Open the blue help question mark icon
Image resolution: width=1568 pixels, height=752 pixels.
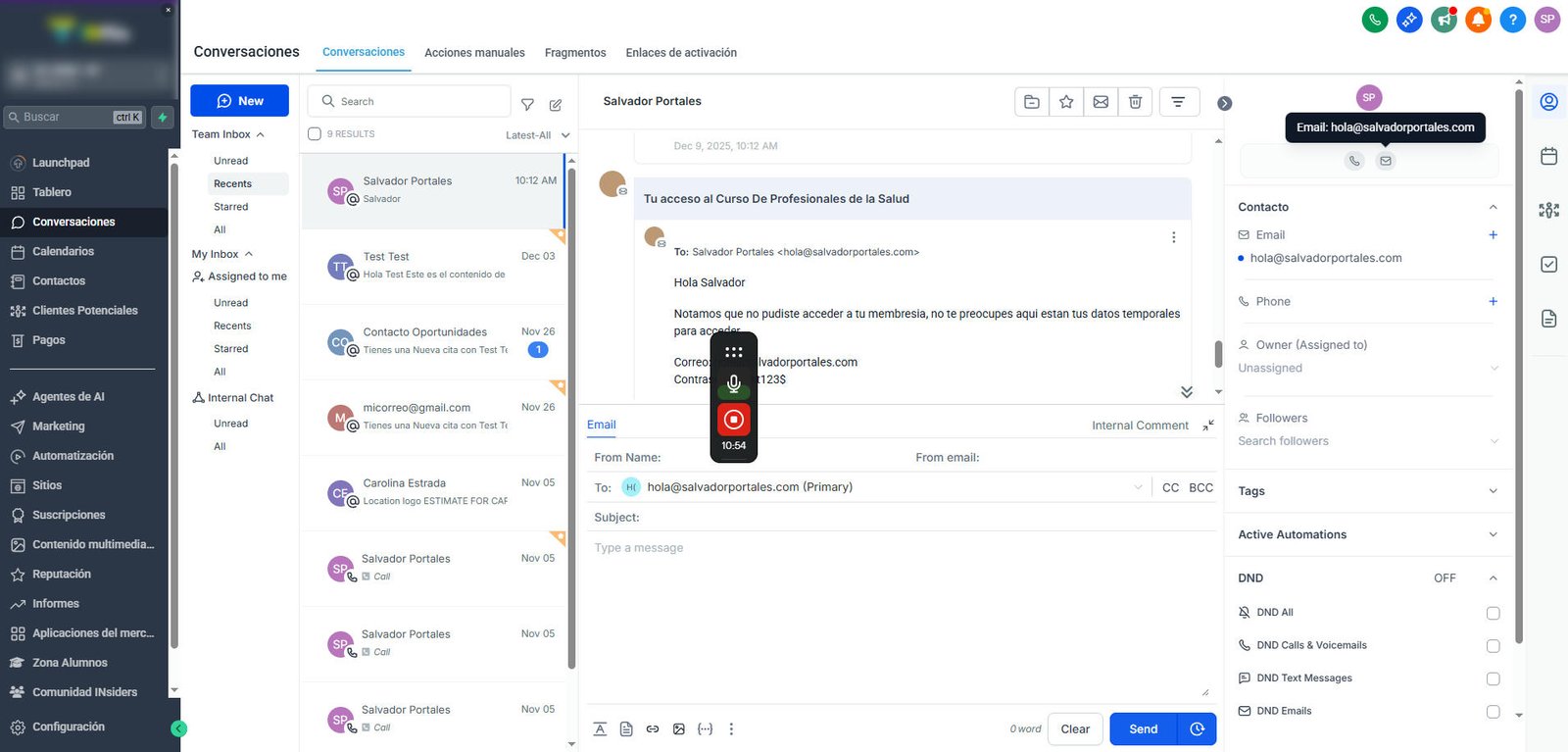[1512, 20]
